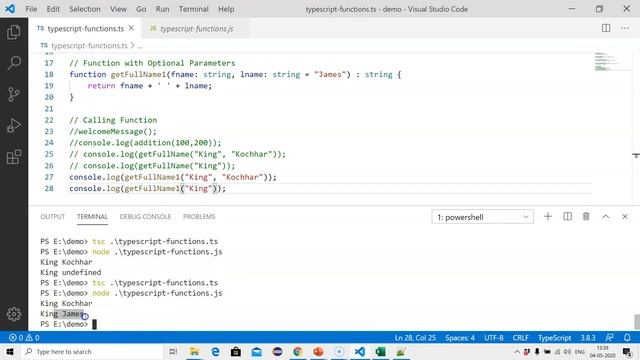Open Excel from the taskbar

pyautogui.click(x=380, y=351)
